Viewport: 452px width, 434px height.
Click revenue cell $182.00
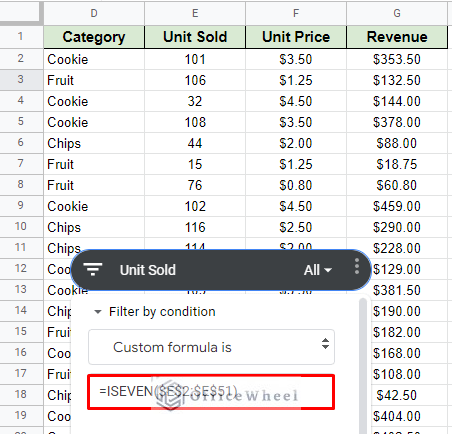pyautogui.click(x=409, y=332)
